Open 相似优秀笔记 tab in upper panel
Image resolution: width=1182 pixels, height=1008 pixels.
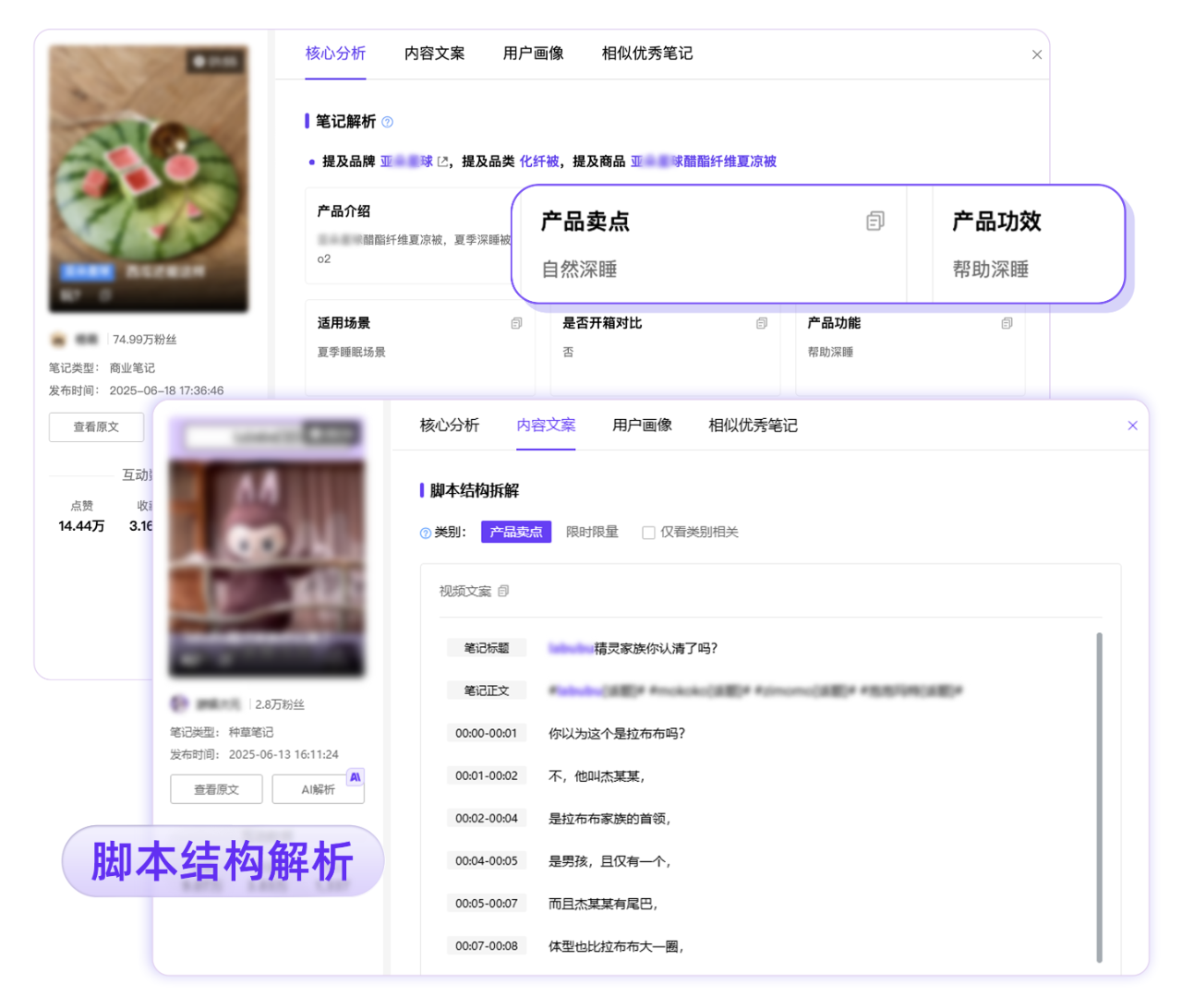point(646,54)
